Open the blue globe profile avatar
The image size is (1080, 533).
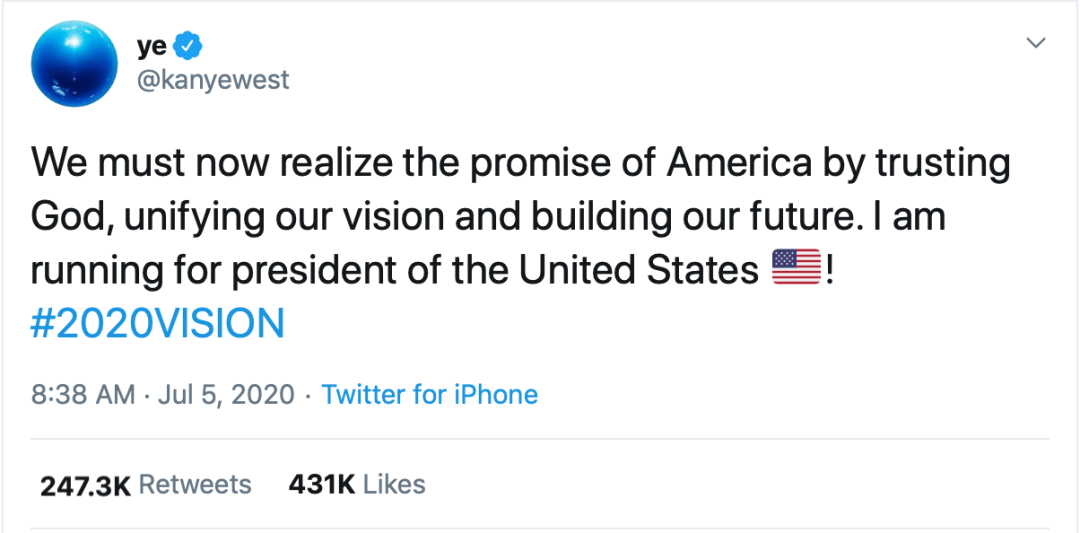pyautogui.click(x=75, y=62)
